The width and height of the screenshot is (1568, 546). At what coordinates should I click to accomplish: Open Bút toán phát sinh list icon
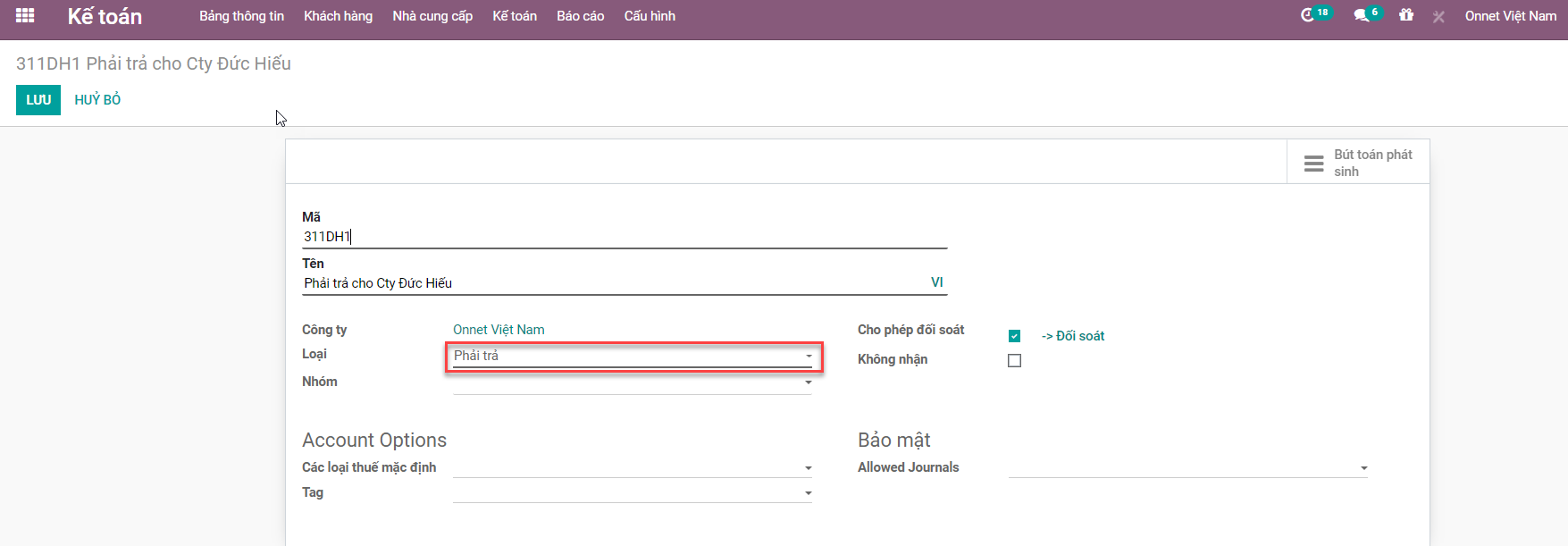(x=1313, y=164)
